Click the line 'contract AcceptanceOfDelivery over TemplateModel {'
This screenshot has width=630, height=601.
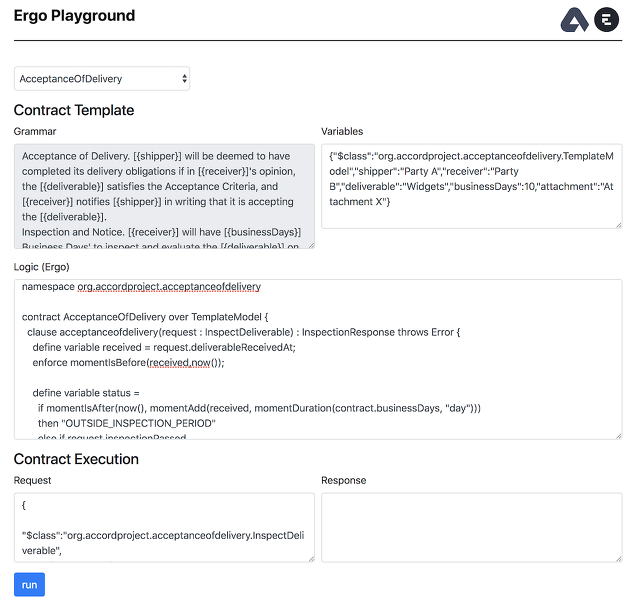click(x=145, y=317)
